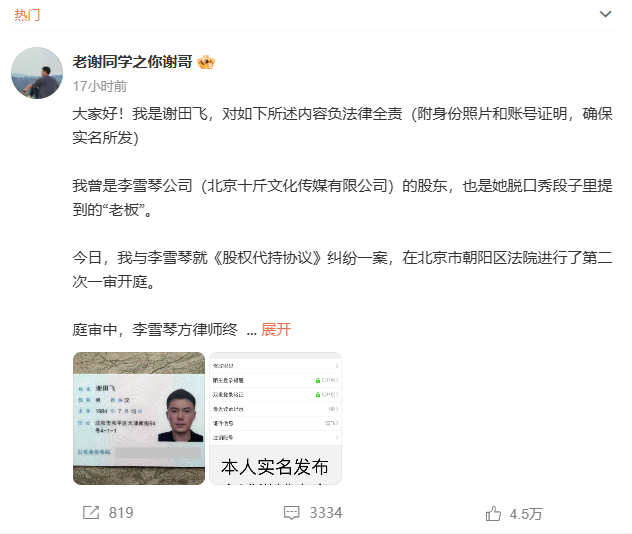This screenshot has height=534, width=632.
Task: Open the 819 reposts count
Action: pyautogui.click(x=121, y=513)
